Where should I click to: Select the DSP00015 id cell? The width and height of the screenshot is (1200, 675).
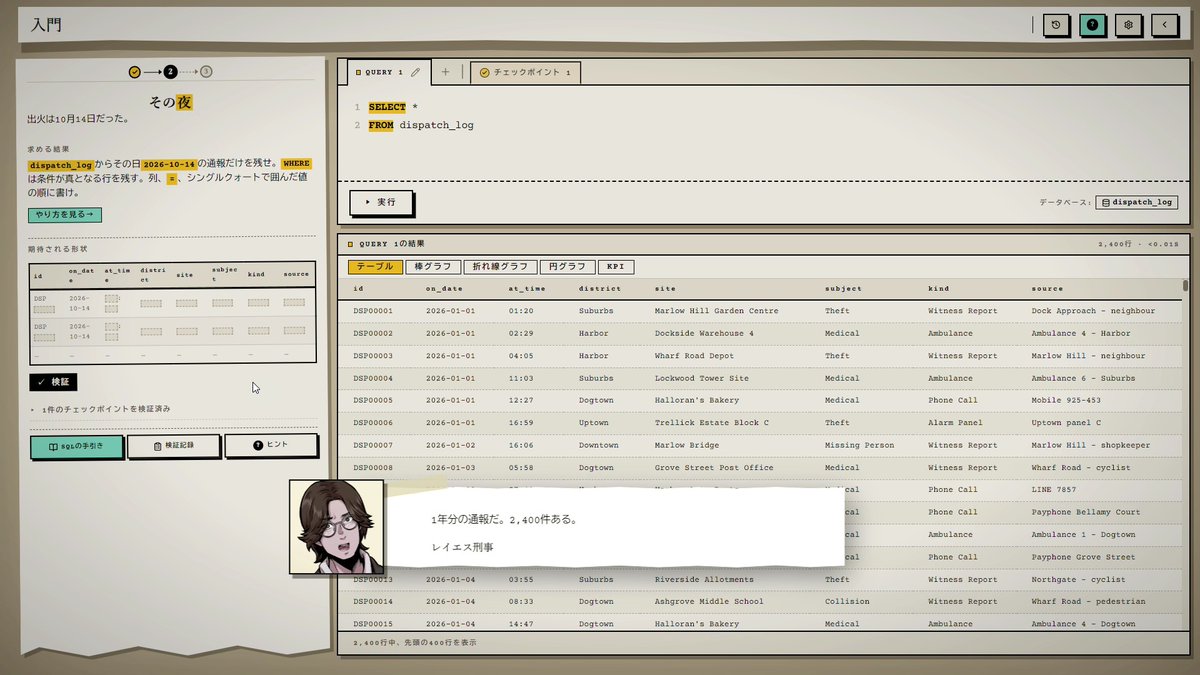373,624
